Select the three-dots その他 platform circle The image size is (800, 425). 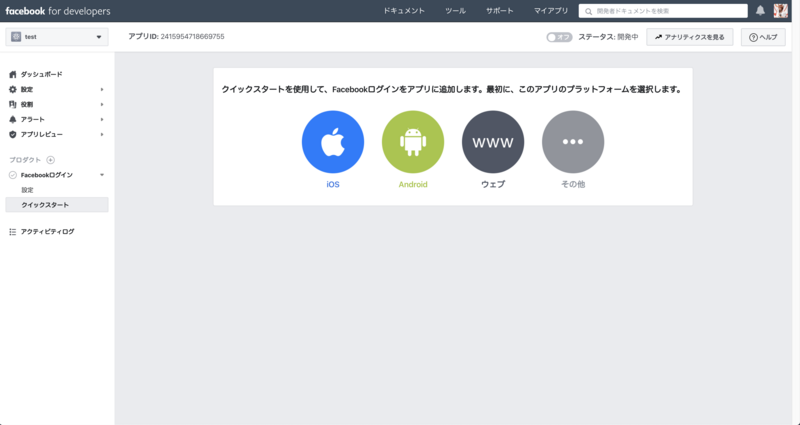tap(573, 142)
